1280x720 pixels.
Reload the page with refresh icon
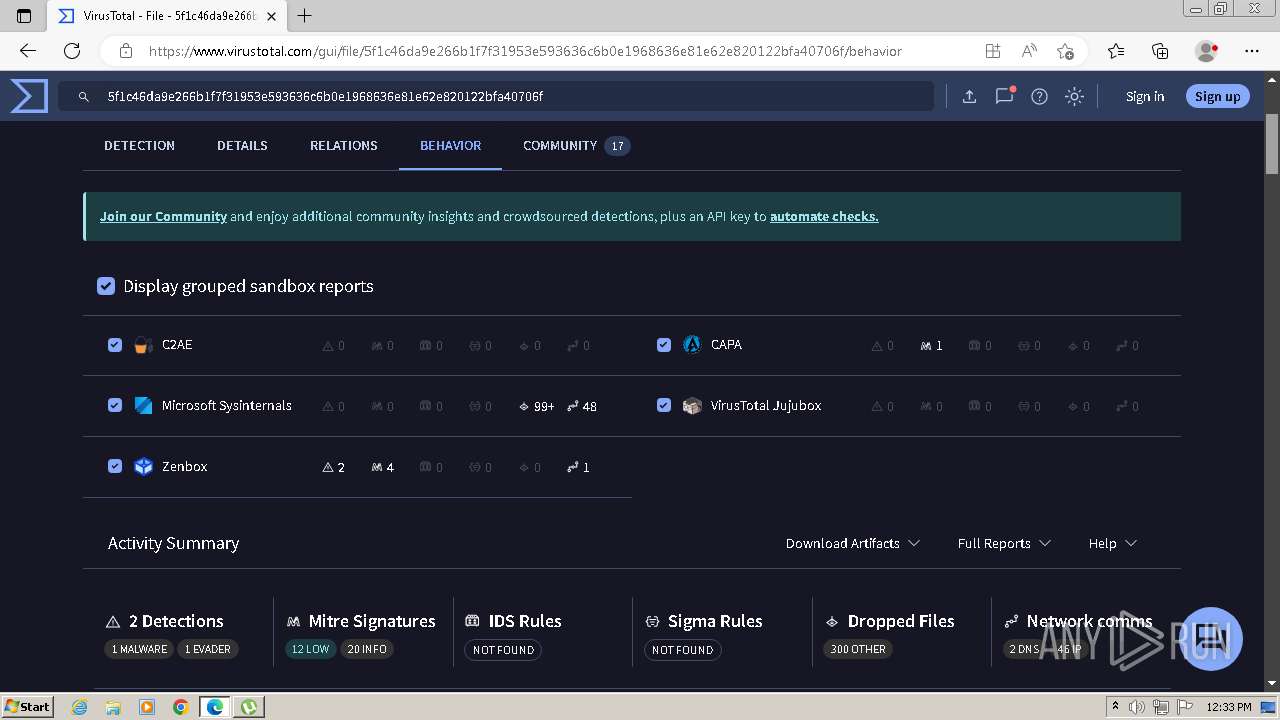[72, 51]
